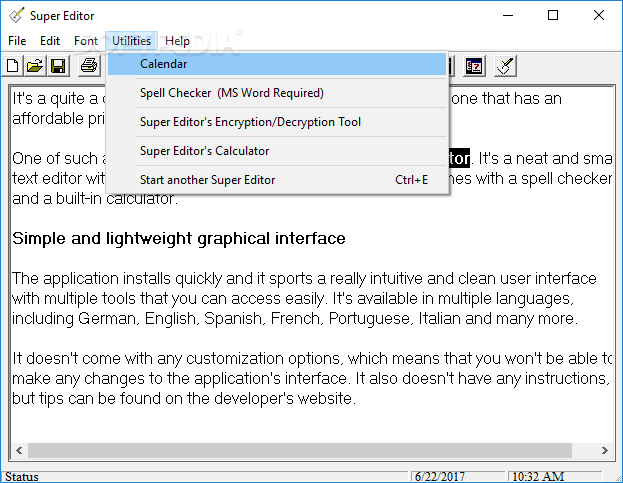Click the Save floppy disk icon
The height and width of the screenshot is (483, 623).
click(58, 66)
